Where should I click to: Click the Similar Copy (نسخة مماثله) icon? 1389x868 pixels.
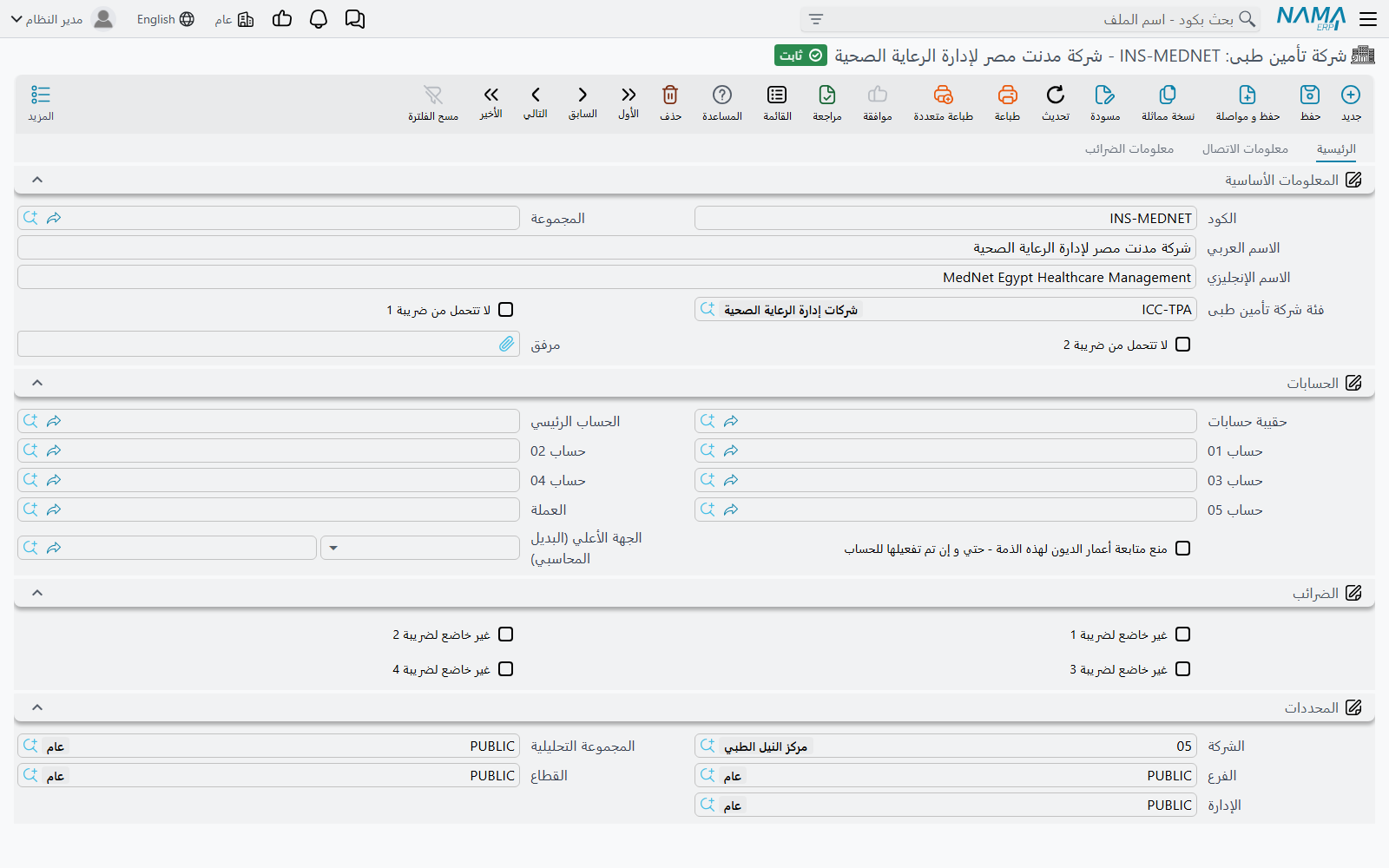click(1168, 95)
